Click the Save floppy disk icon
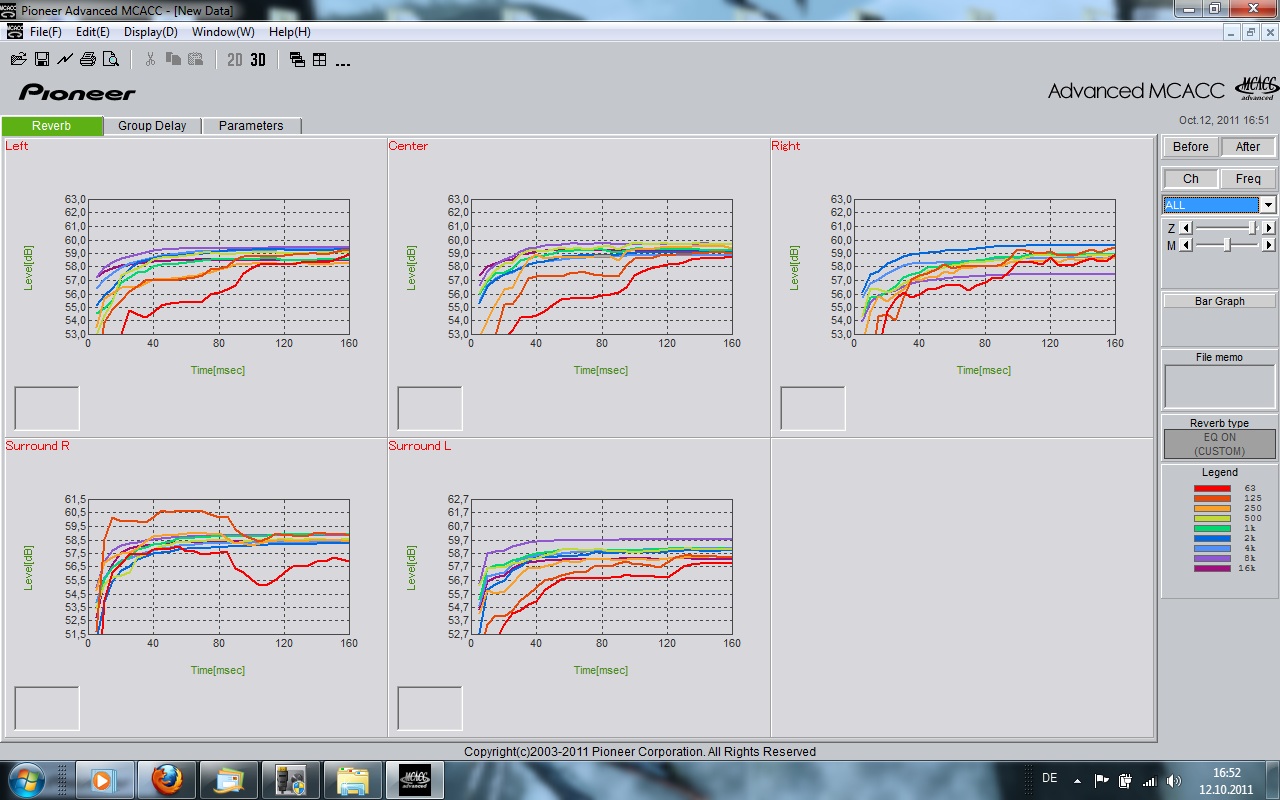This screenshot has height=800, width=1280. coord(42,60)
